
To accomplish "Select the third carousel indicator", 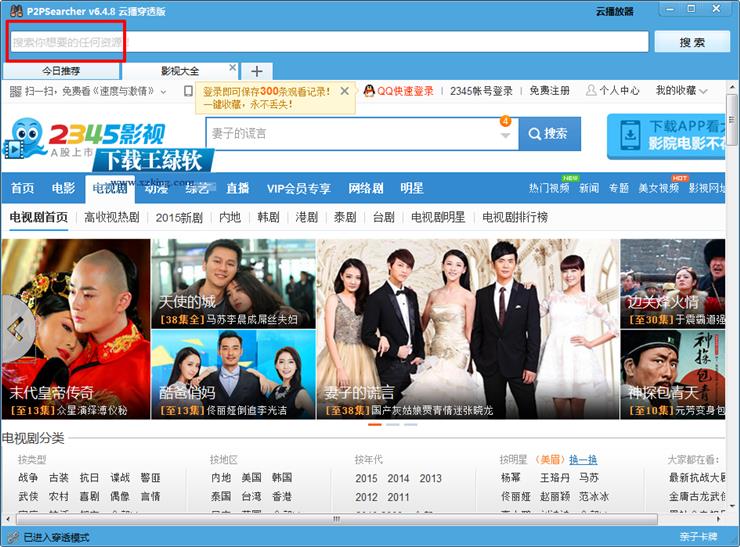I will pyautogui.click(x=411, y=425).
